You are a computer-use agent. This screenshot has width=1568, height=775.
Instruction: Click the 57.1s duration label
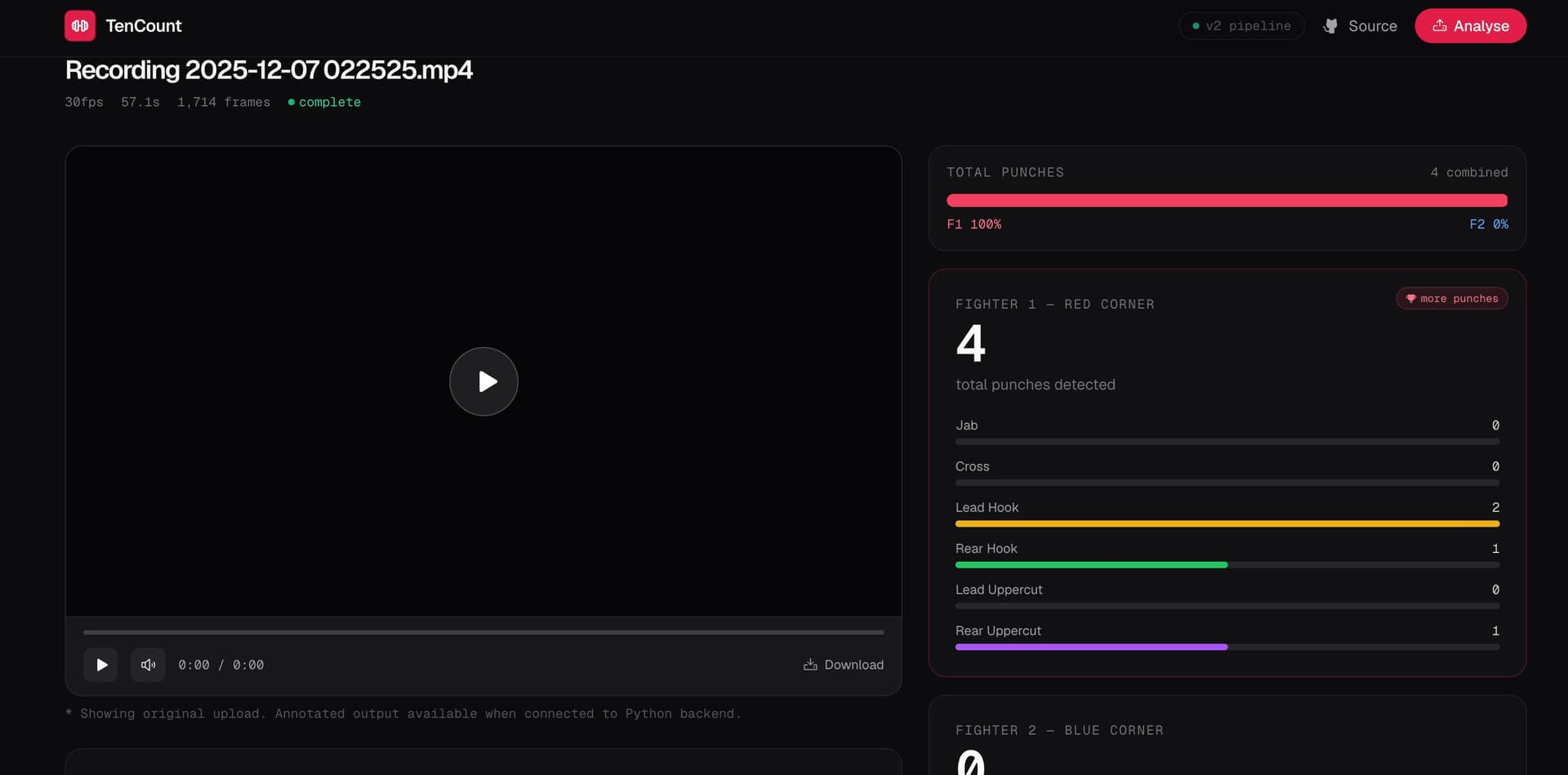[x=140, y=102]
